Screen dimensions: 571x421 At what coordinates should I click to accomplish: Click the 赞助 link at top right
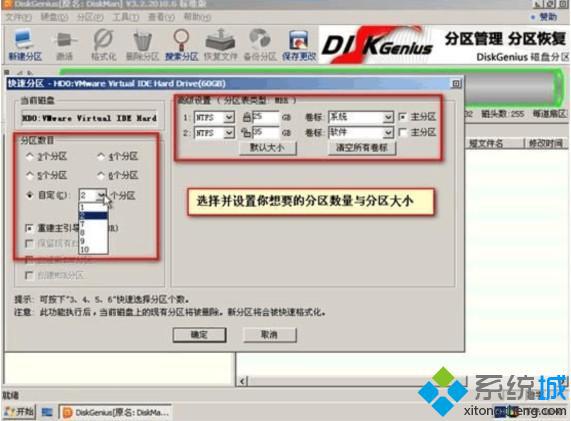point(548,17)
